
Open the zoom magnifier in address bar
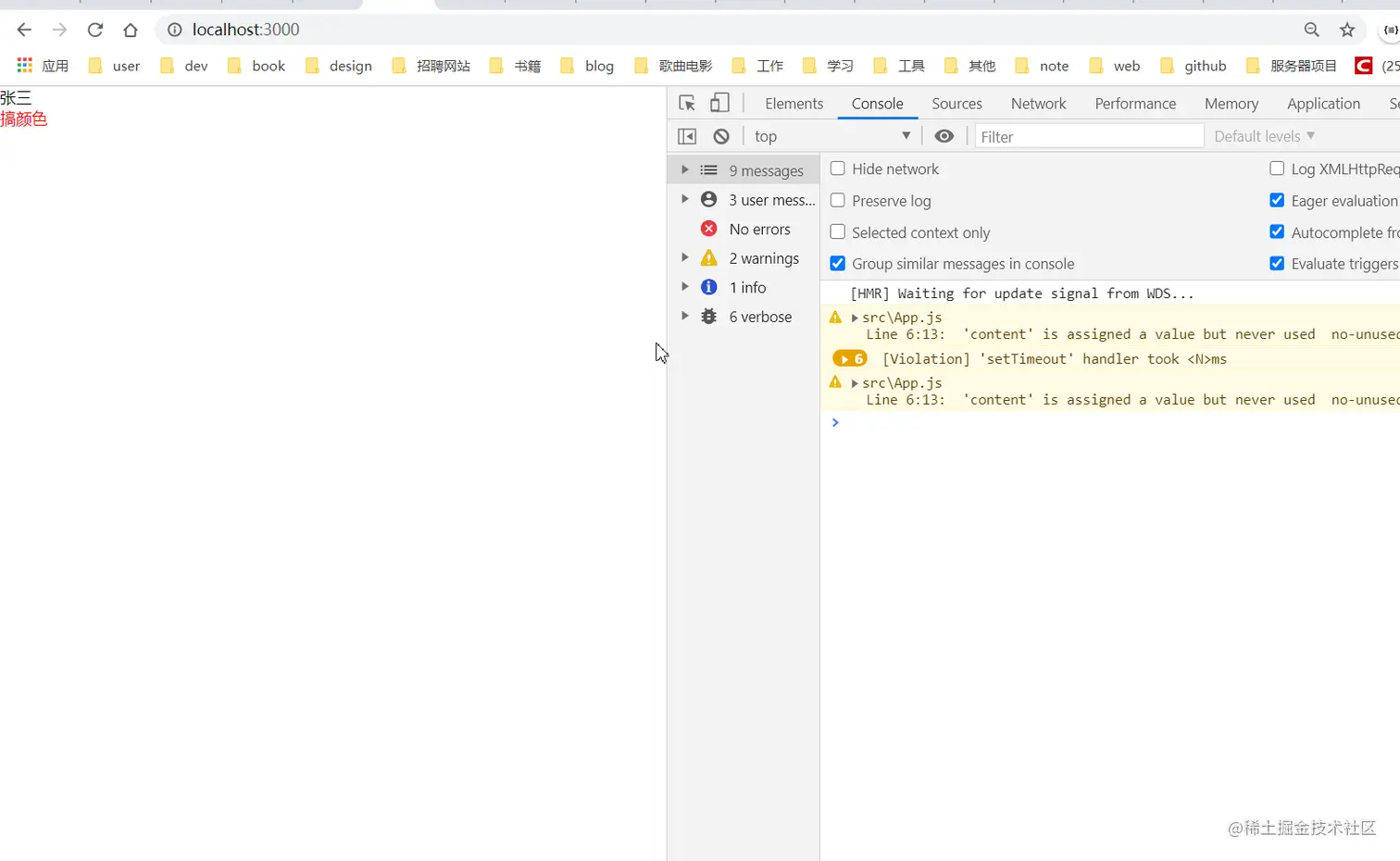click(1311, 30)
